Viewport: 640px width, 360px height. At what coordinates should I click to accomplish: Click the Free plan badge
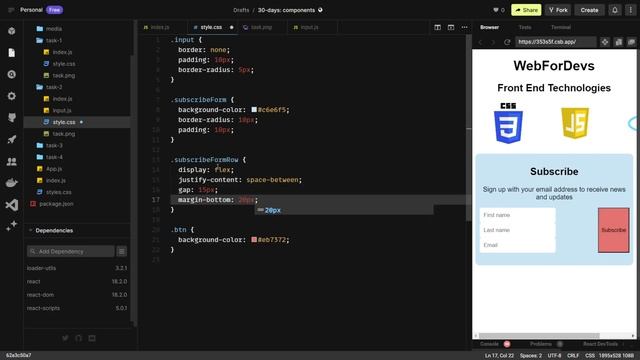pos(54,10)
